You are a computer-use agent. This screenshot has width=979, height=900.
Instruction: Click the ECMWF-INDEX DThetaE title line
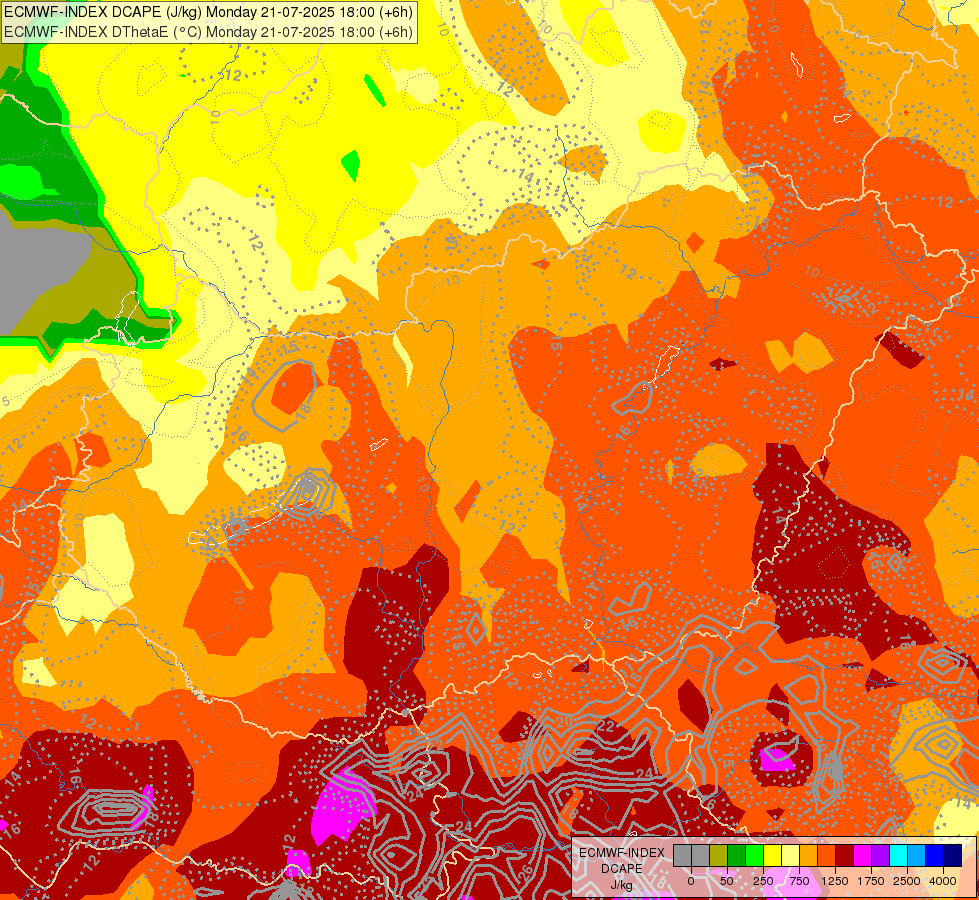(208, 32)
